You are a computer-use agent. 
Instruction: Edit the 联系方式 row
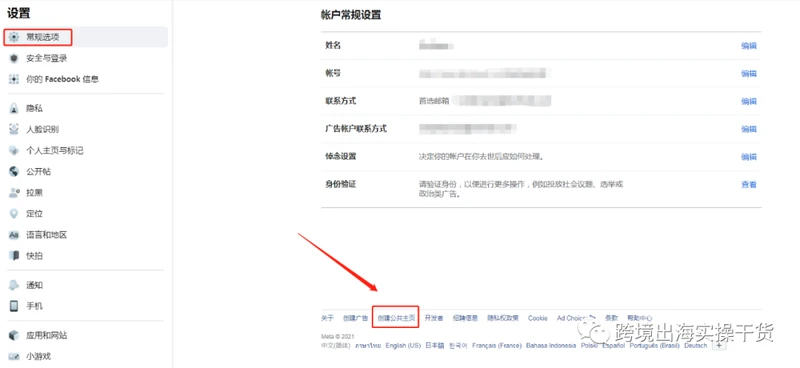748,101
